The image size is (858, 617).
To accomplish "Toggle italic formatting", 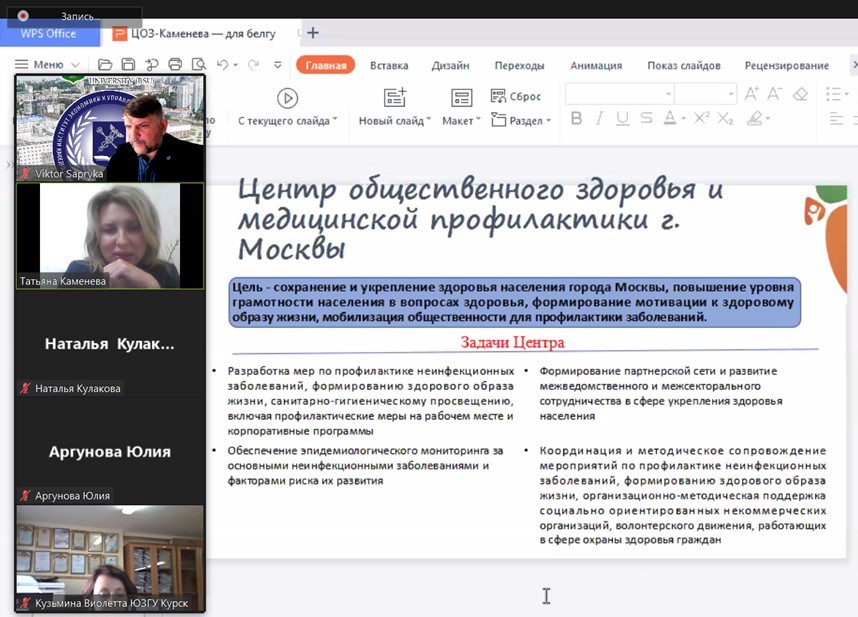I will [x=600, y=119].
